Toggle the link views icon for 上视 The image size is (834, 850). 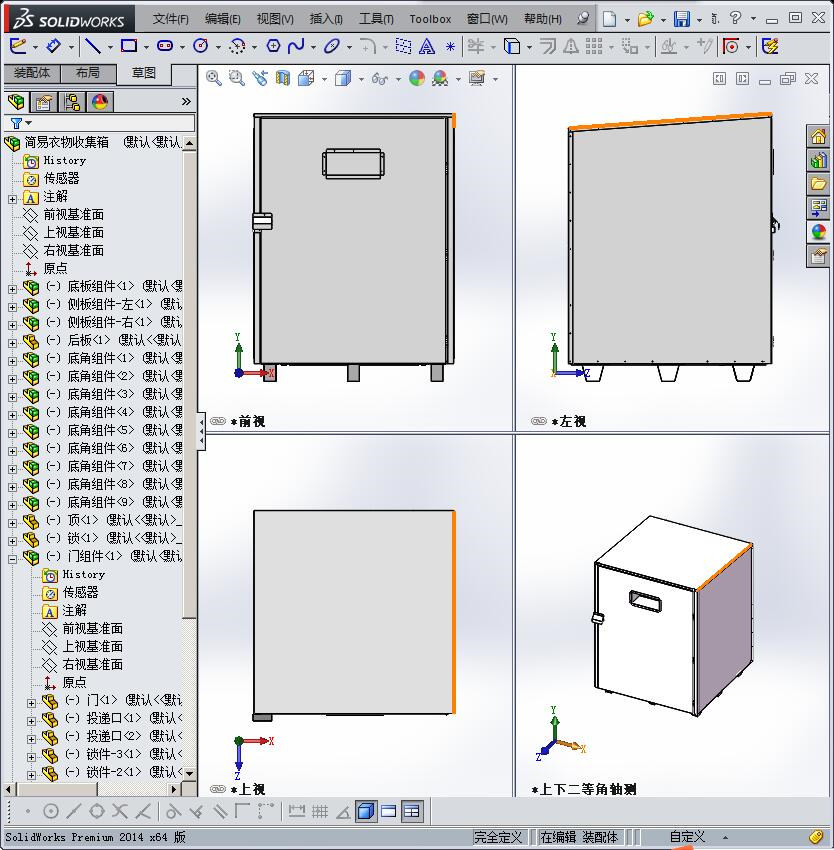[217, 789]
